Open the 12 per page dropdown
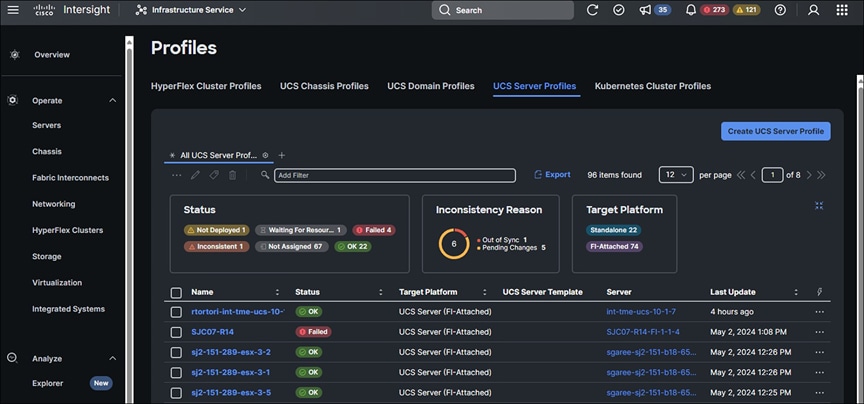This screenshot has height=404, width=864. 676,175
